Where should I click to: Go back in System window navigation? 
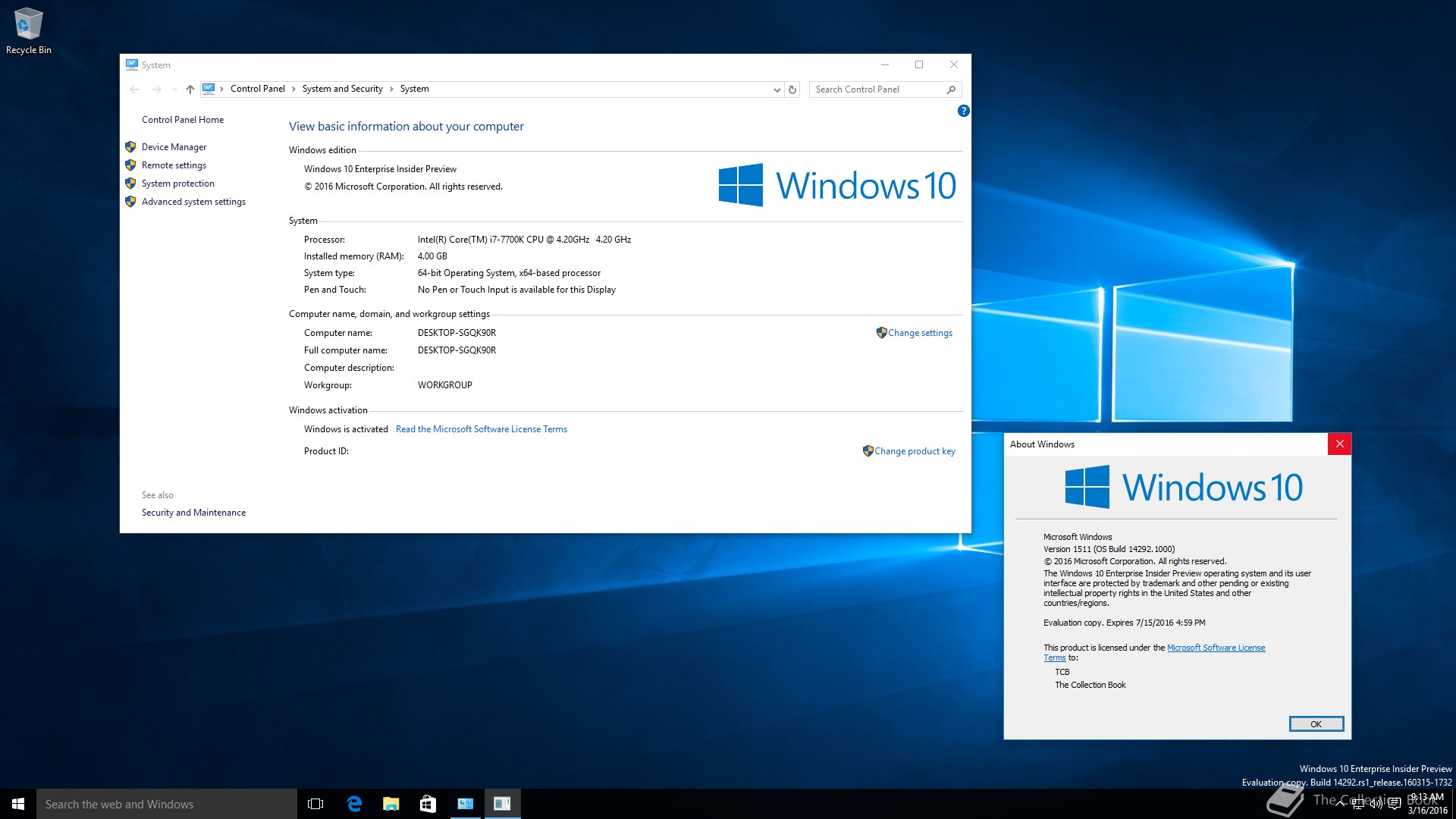tap(134, 89)
